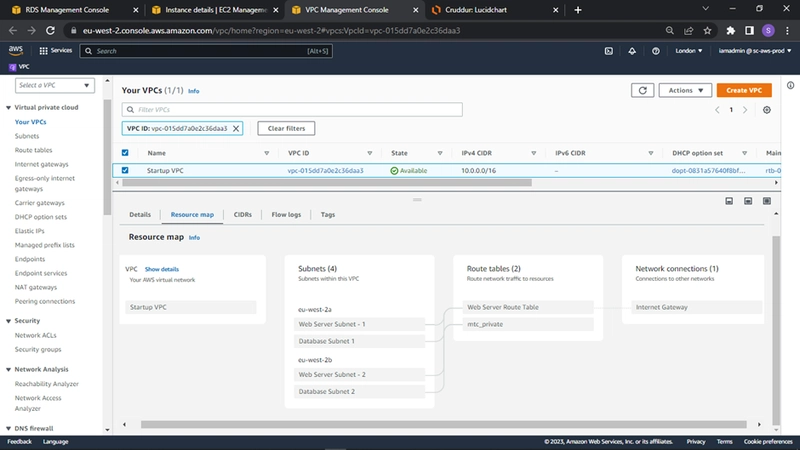Uncheck the Startup VPC row checkbox
This screenshot has height=450, width=800.
pos(125,170)
